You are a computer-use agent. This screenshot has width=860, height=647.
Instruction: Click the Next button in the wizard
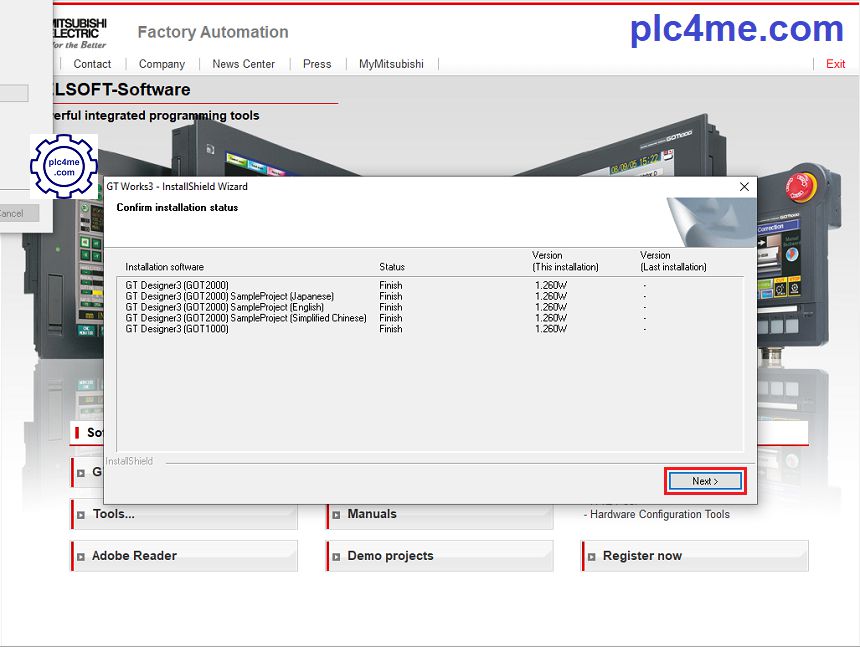click(705, 481)
